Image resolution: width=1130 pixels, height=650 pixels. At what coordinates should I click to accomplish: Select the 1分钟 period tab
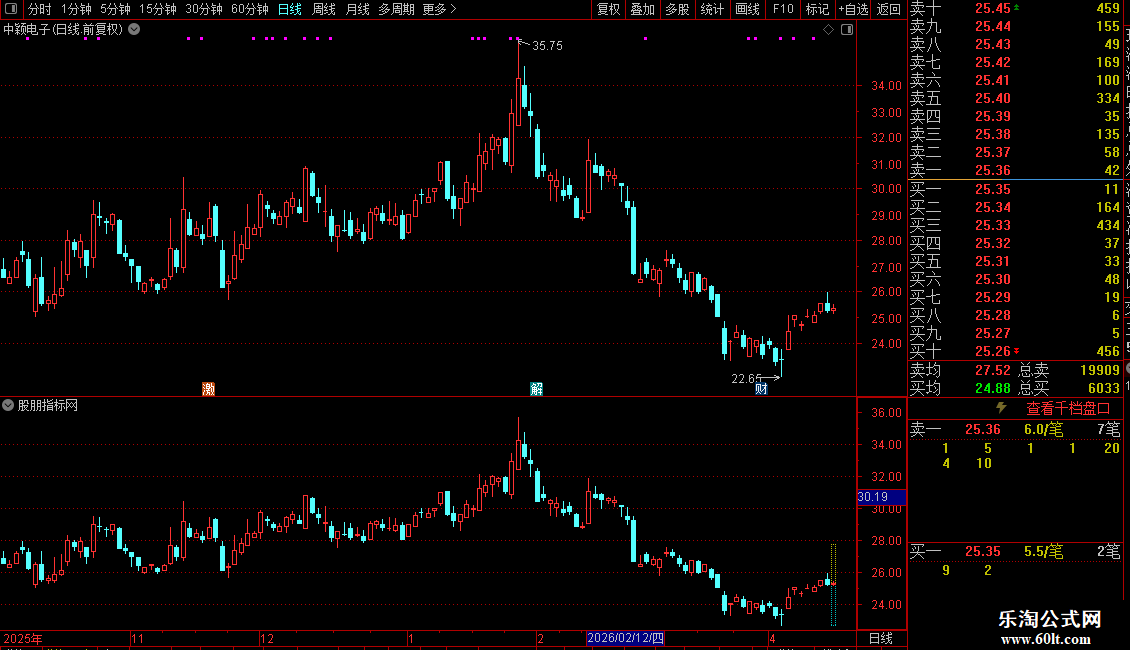coord(76,9)
